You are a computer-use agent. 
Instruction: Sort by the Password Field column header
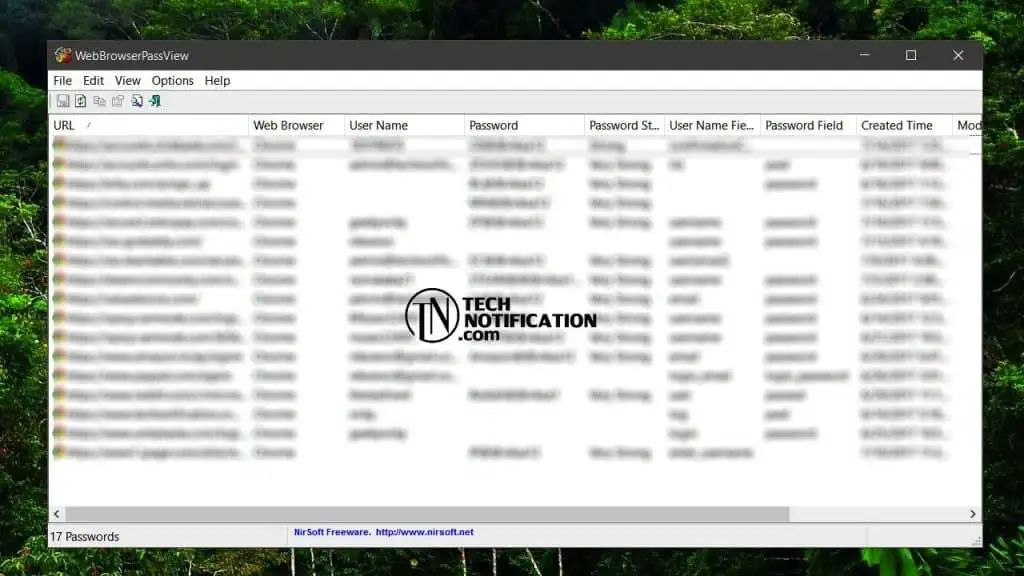coord(808,125)
